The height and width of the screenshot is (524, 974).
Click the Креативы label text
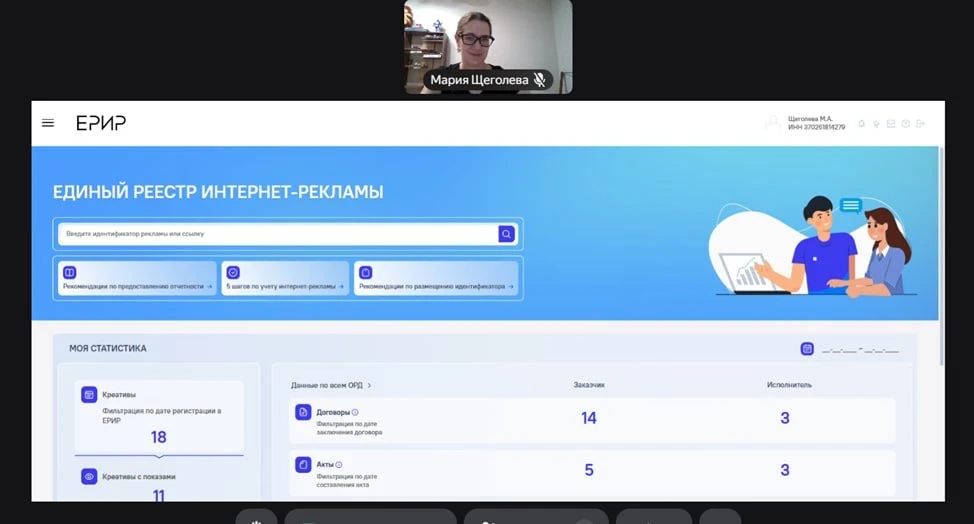(119, 394)
